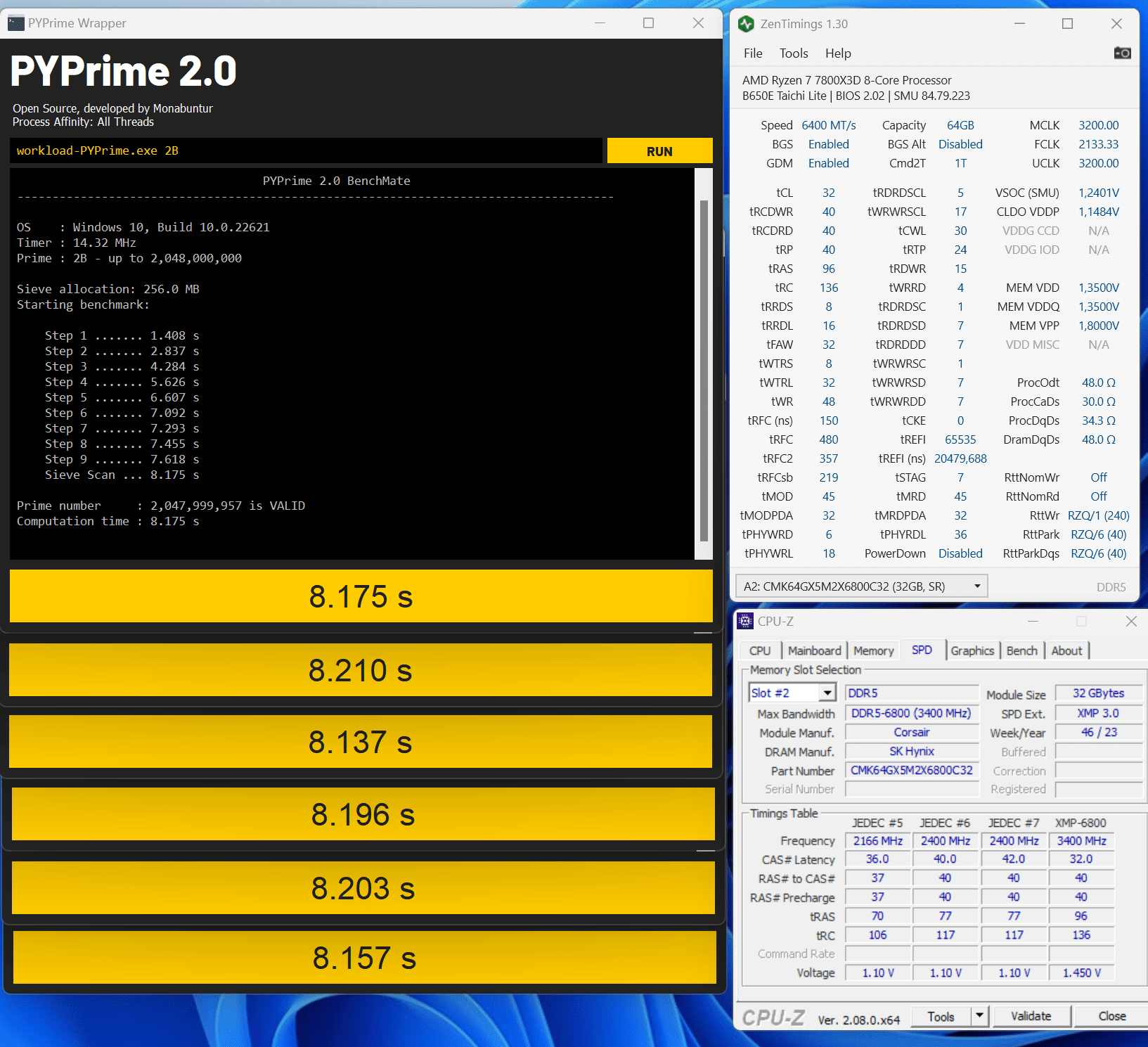The image size is (1148, 1047).
Task: Click the yellow RUN button in PYPrime
Action: pos(659,150)
